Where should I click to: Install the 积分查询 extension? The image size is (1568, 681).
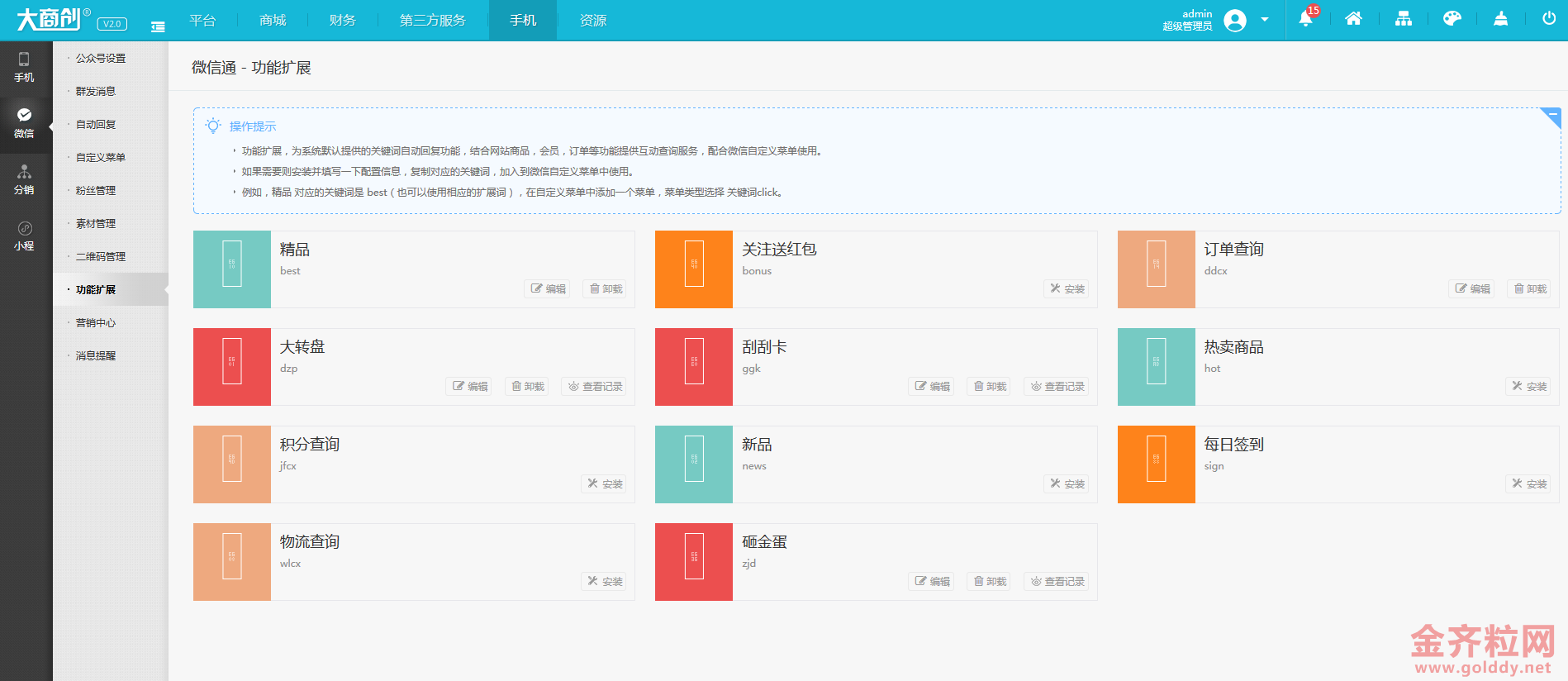pyautogui.click(x=605, y=483)
